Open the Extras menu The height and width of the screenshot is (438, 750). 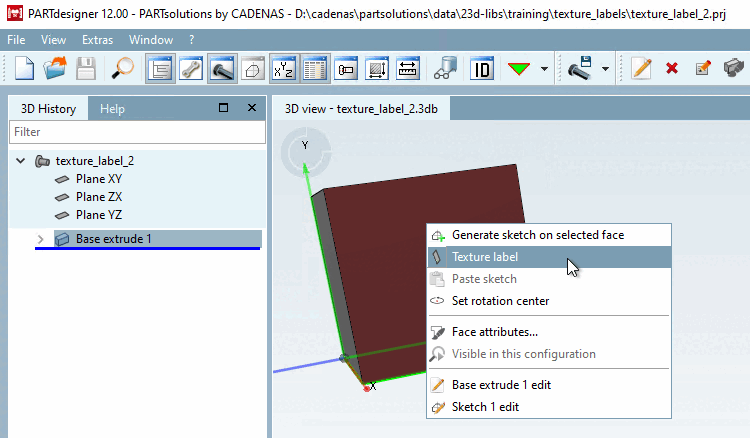click(x=98, y=40)
